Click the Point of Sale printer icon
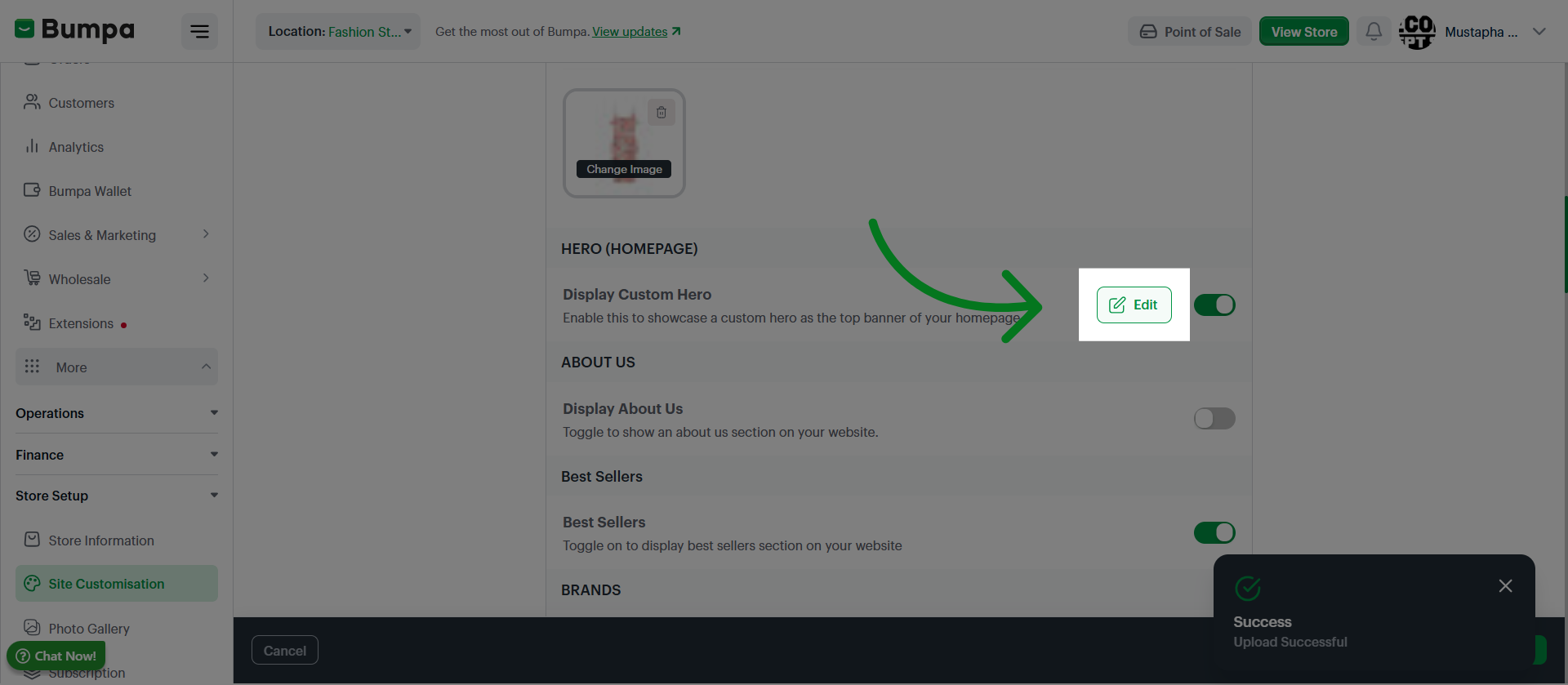Viewport: 1568px width, 685px height. point(1148,32)
